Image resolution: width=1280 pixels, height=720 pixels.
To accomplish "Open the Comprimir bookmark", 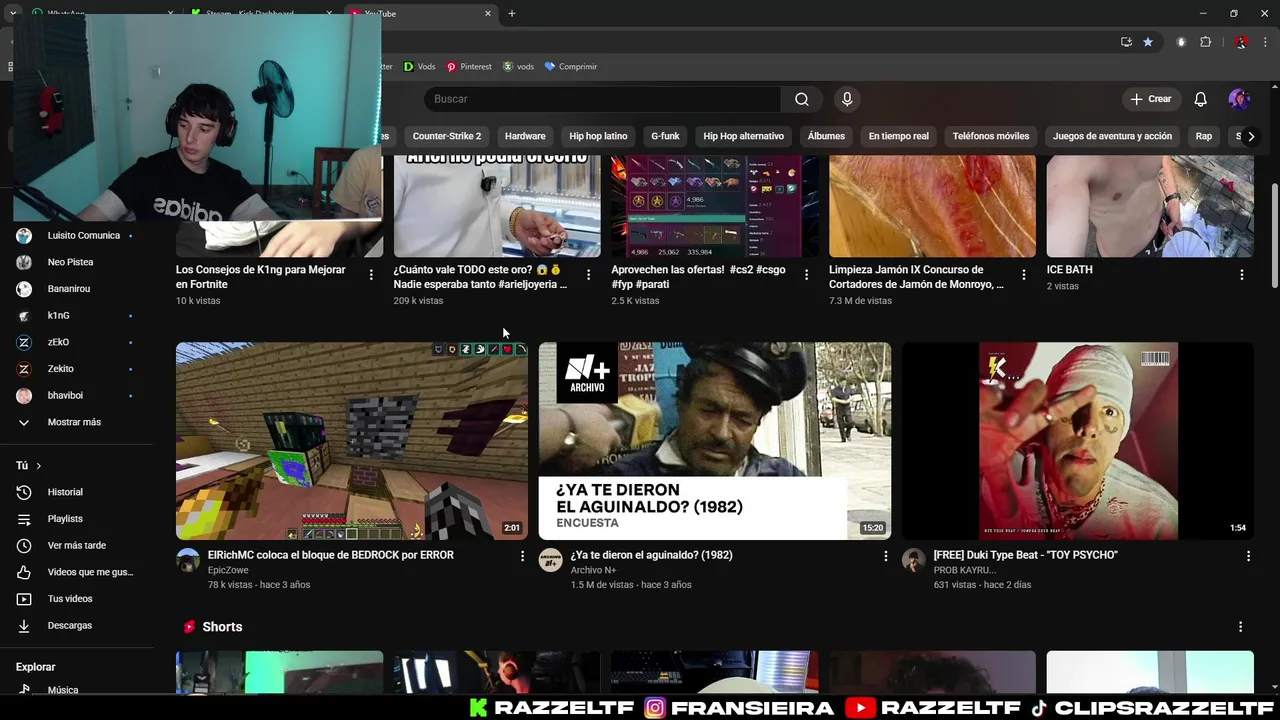I will click(570, 67).
